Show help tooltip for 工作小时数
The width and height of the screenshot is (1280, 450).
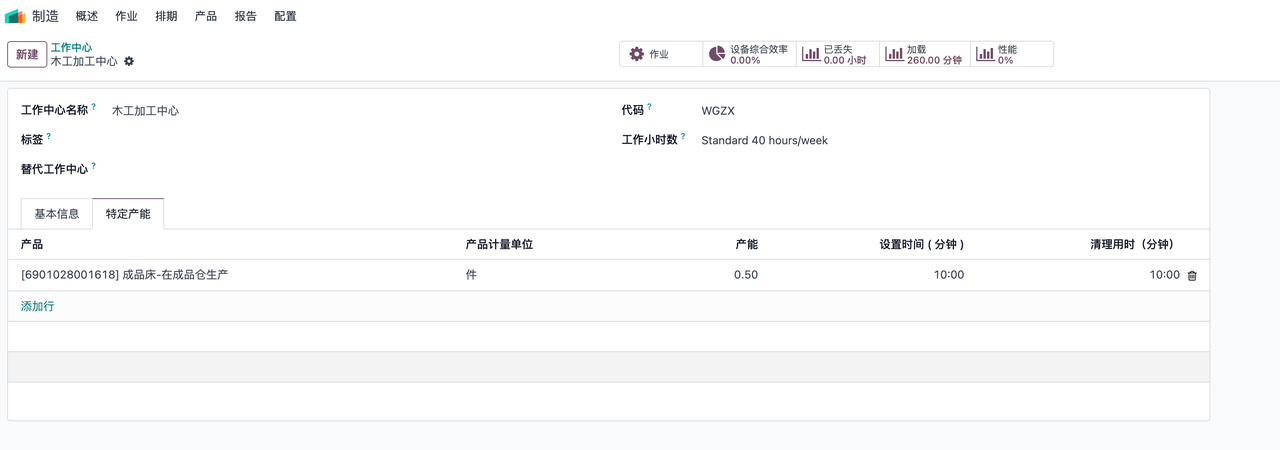point(683,136)
